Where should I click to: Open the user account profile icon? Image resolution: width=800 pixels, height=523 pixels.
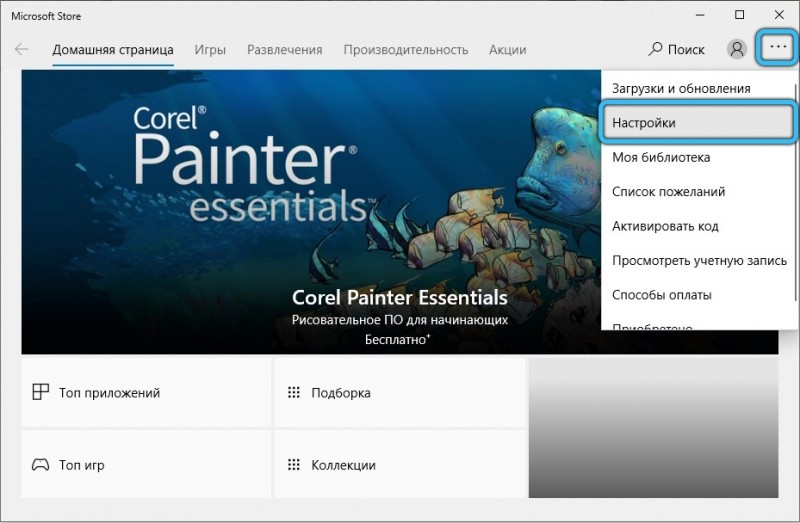coord(736,49)
